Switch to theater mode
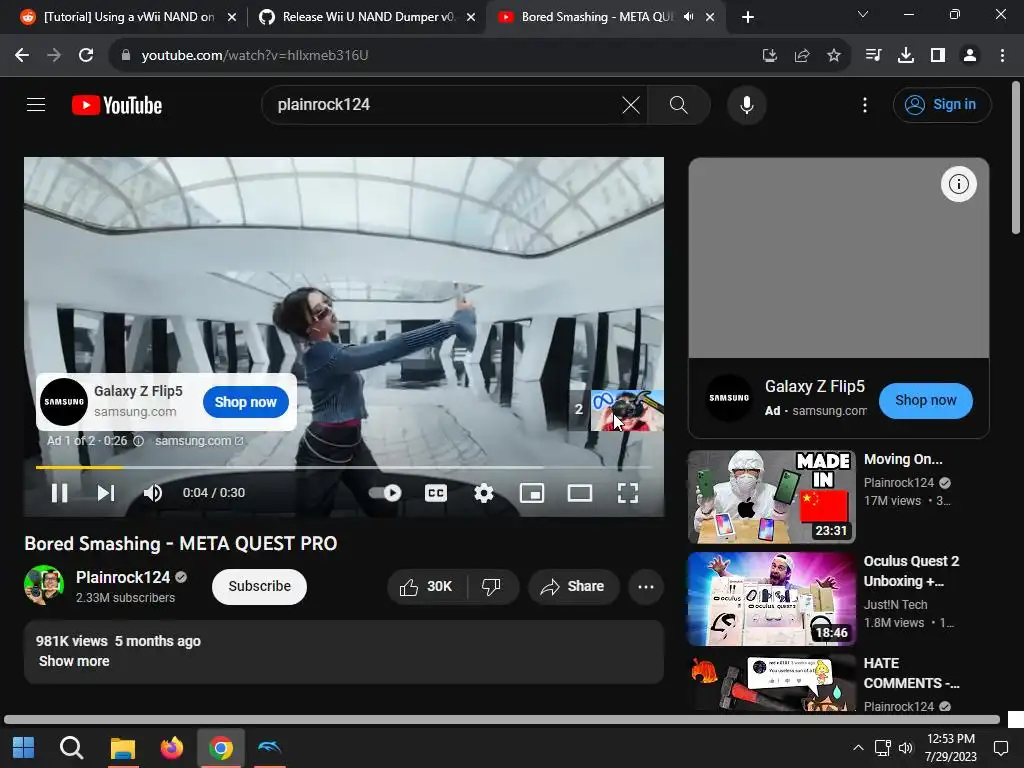 pos(579,493)
